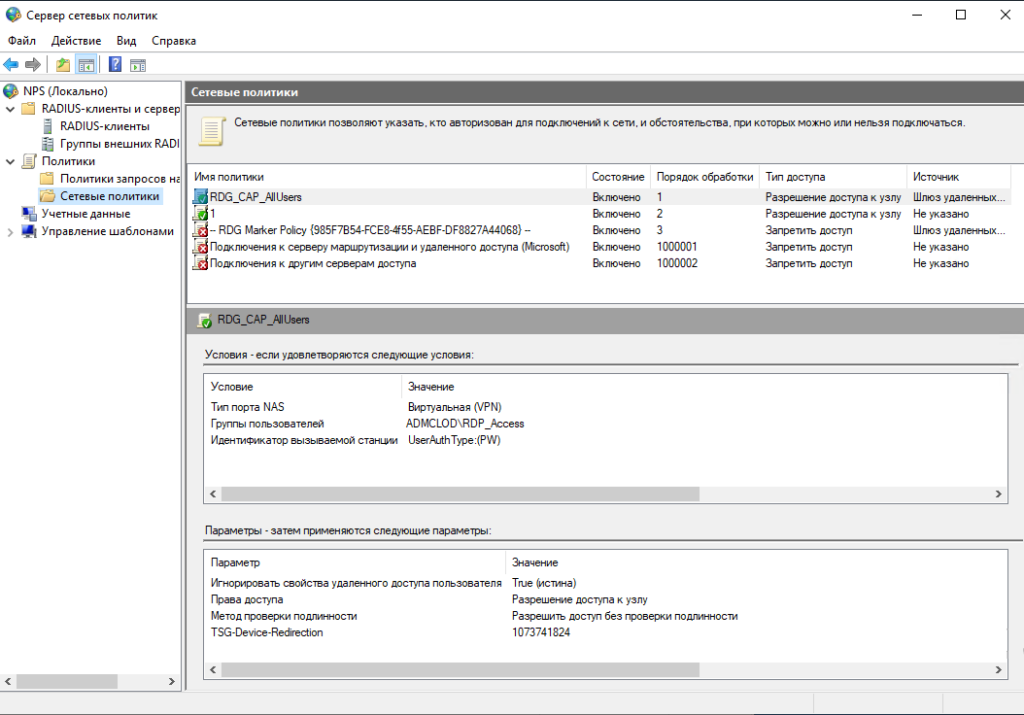Click the RADIUS-клиенты server icon in tree

pos(48,126)
